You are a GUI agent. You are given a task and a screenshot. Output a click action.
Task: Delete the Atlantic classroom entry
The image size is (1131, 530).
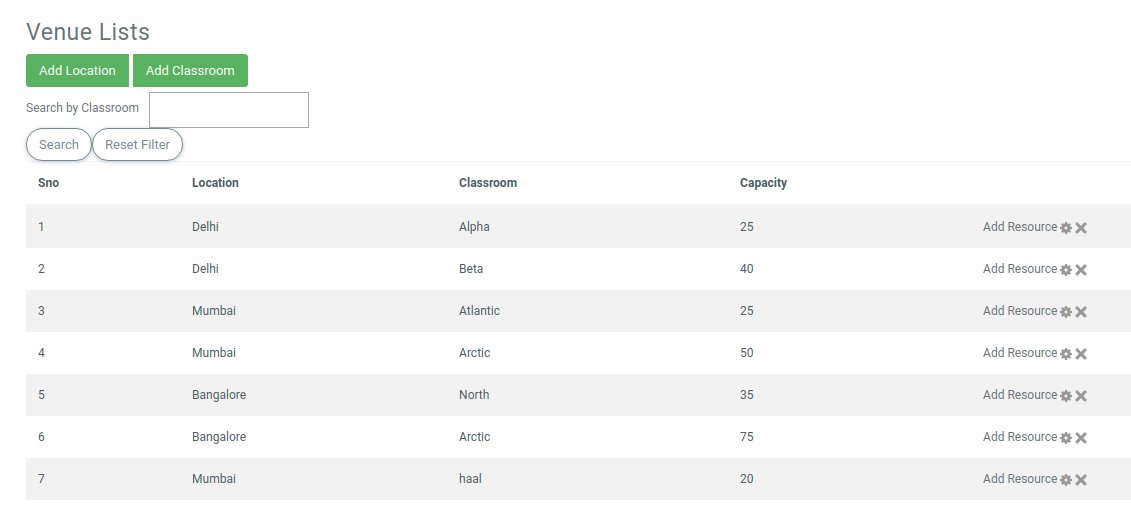pyautogui.click(x=1081, y=312)
